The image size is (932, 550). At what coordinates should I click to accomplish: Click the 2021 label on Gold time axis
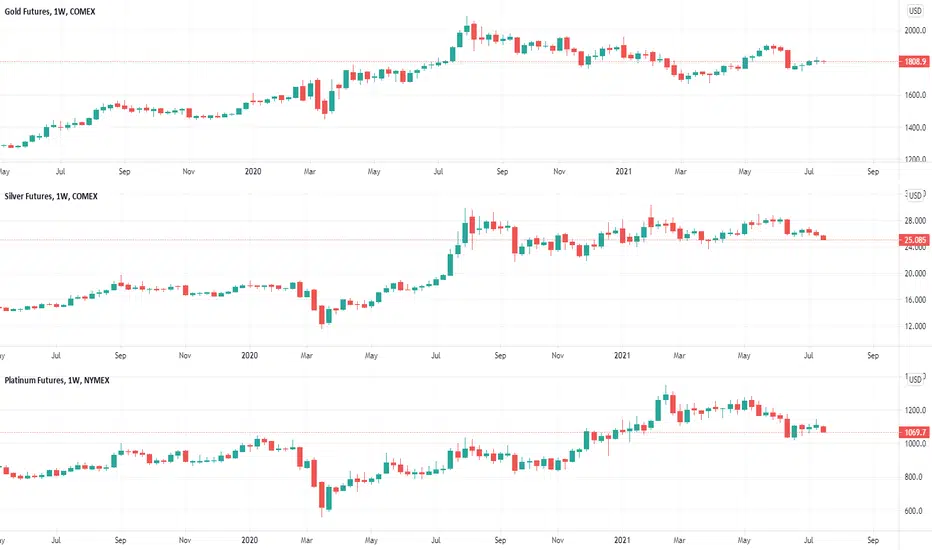coord(623,171)
